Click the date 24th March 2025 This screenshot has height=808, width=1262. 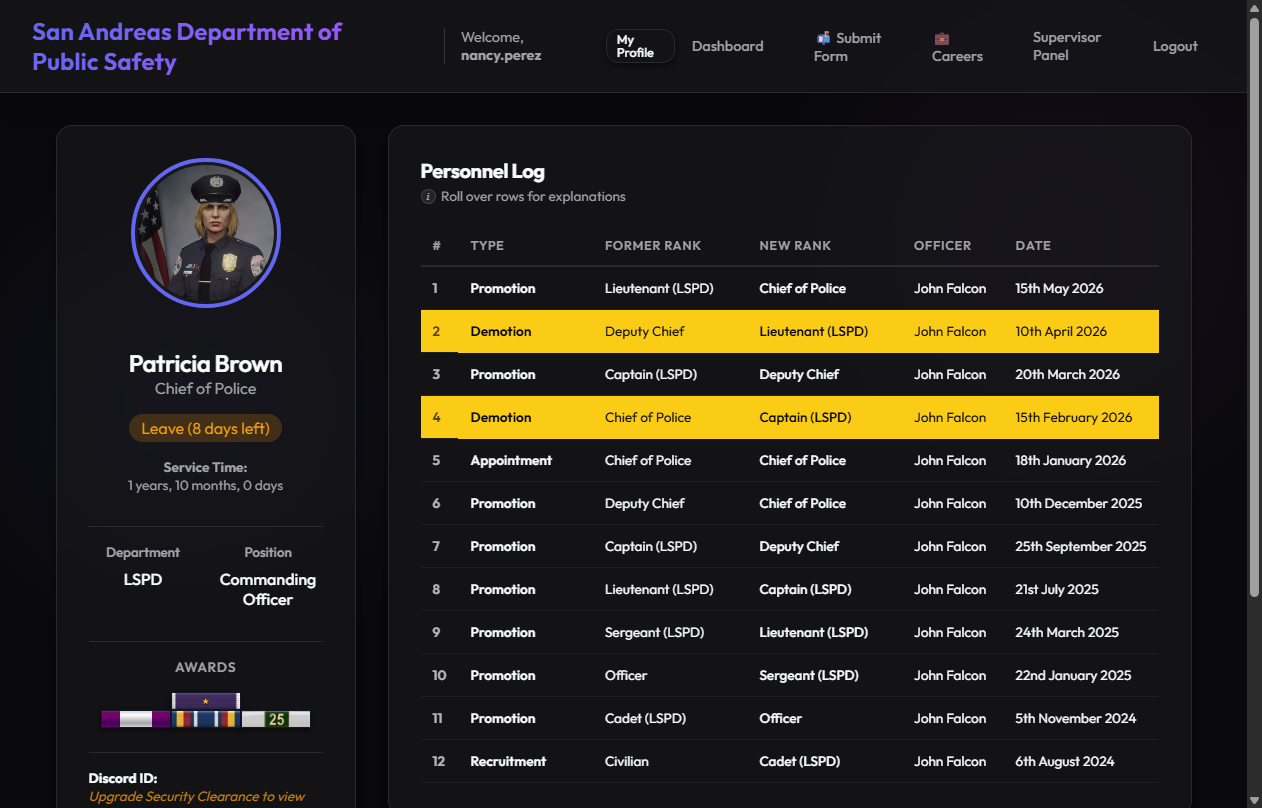(1066, 632)
